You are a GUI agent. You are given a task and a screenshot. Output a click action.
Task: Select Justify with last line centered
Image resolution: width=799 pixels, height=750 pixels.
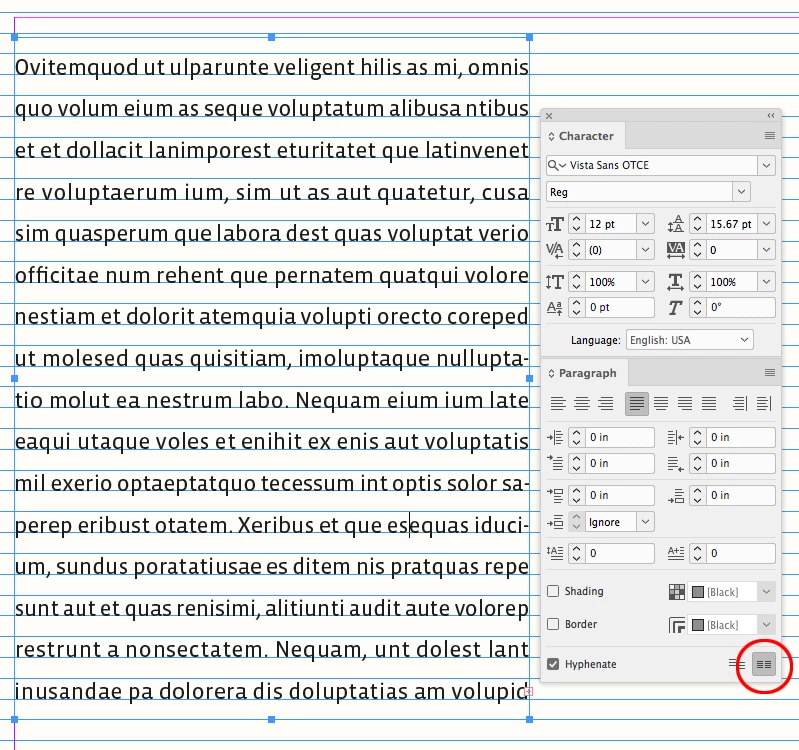tap(661, 404)
